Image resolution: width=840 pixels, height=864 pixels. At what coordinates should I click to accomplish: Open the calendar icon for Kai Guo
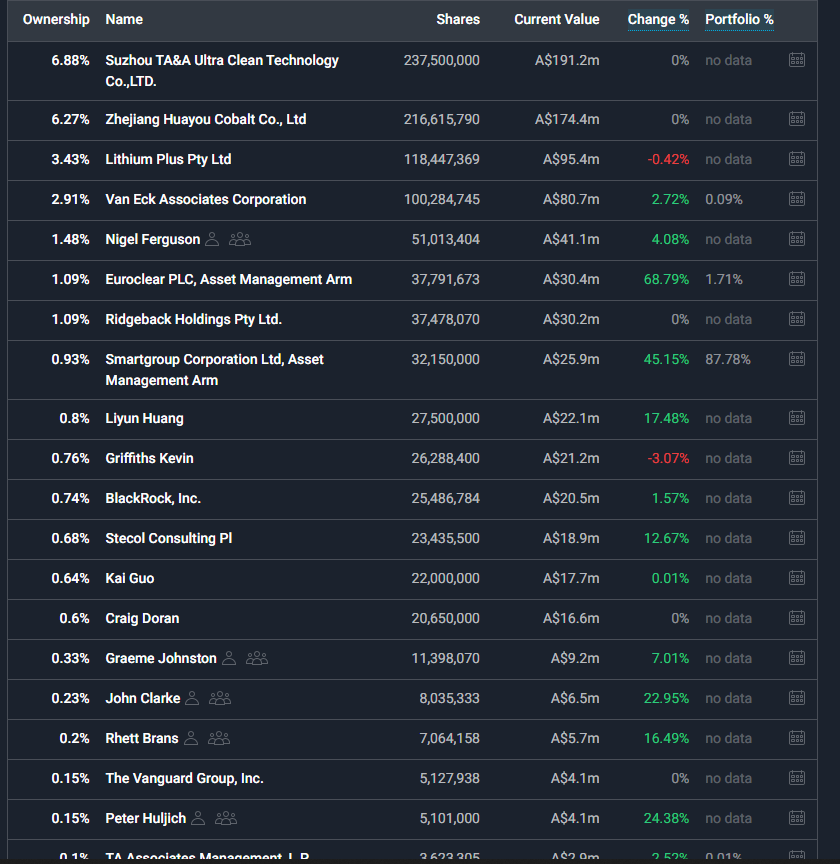pyautogui.click(x=796, y=577)
